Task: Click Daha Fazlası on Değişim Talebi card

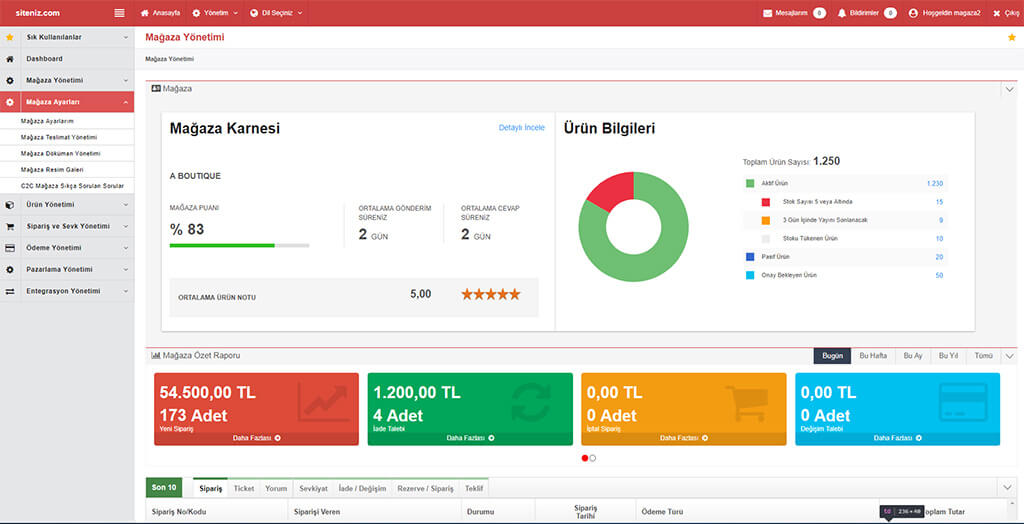Action: tap(897, 438)
